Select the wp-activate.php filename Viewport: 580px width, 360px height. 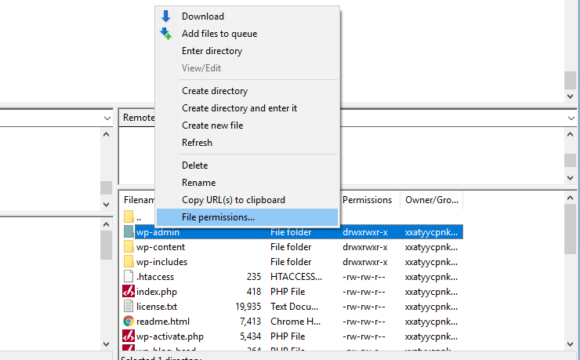pos(170,336)
